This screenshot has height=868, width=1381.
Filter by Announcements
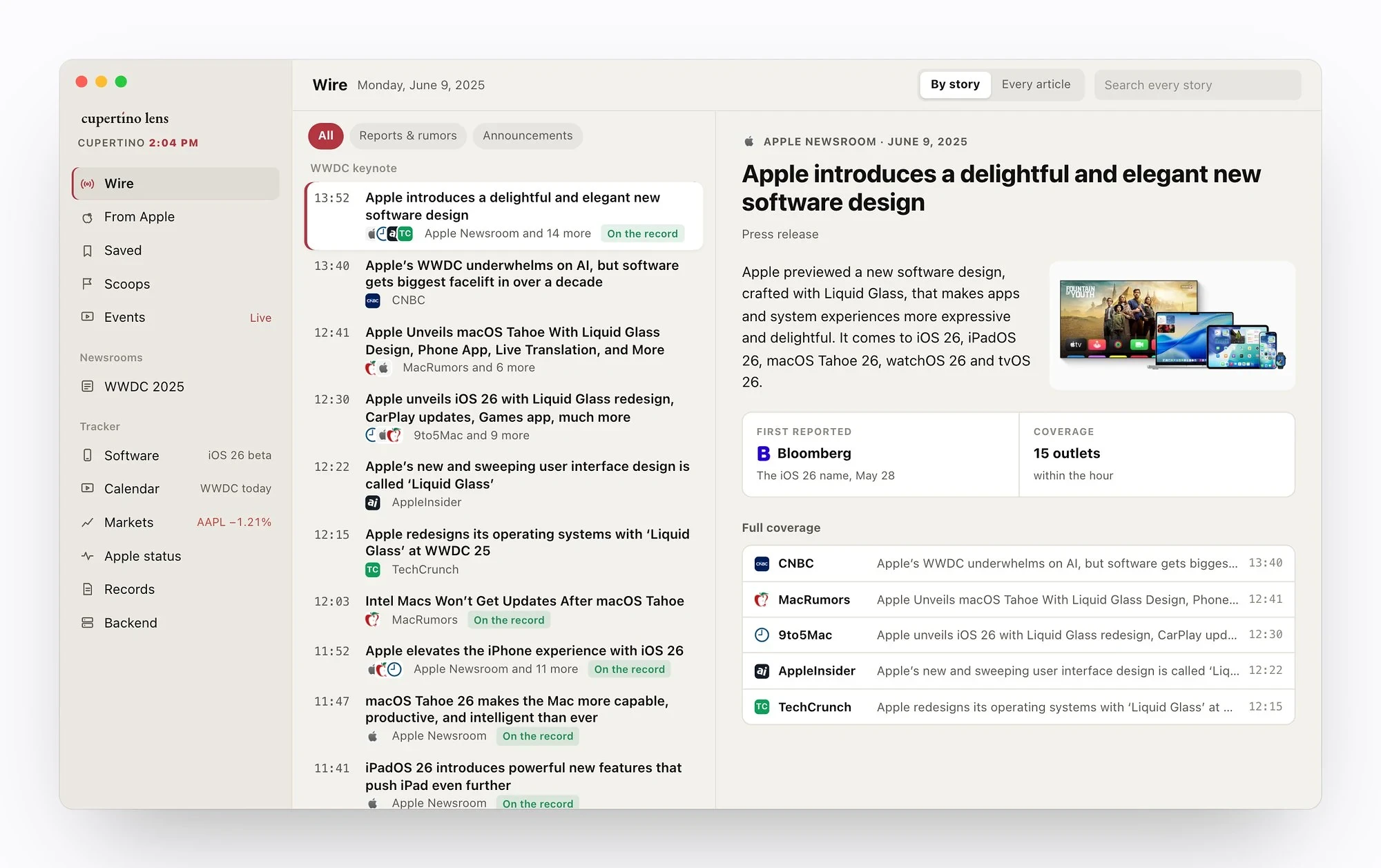click(x=528, y=136)
